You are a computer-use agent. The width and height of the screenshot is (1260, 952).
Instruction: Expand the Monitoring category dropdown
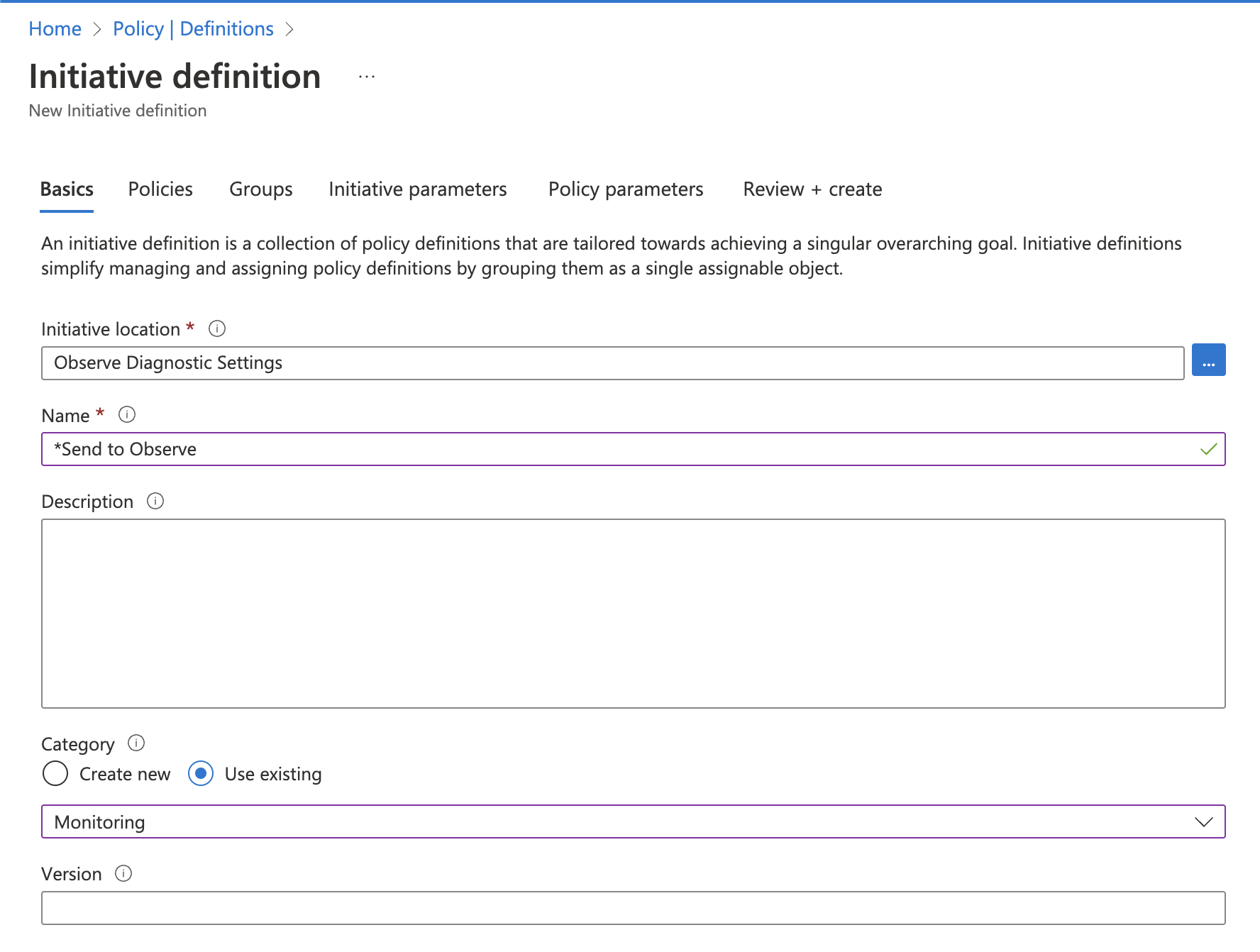tap(634, 821)
